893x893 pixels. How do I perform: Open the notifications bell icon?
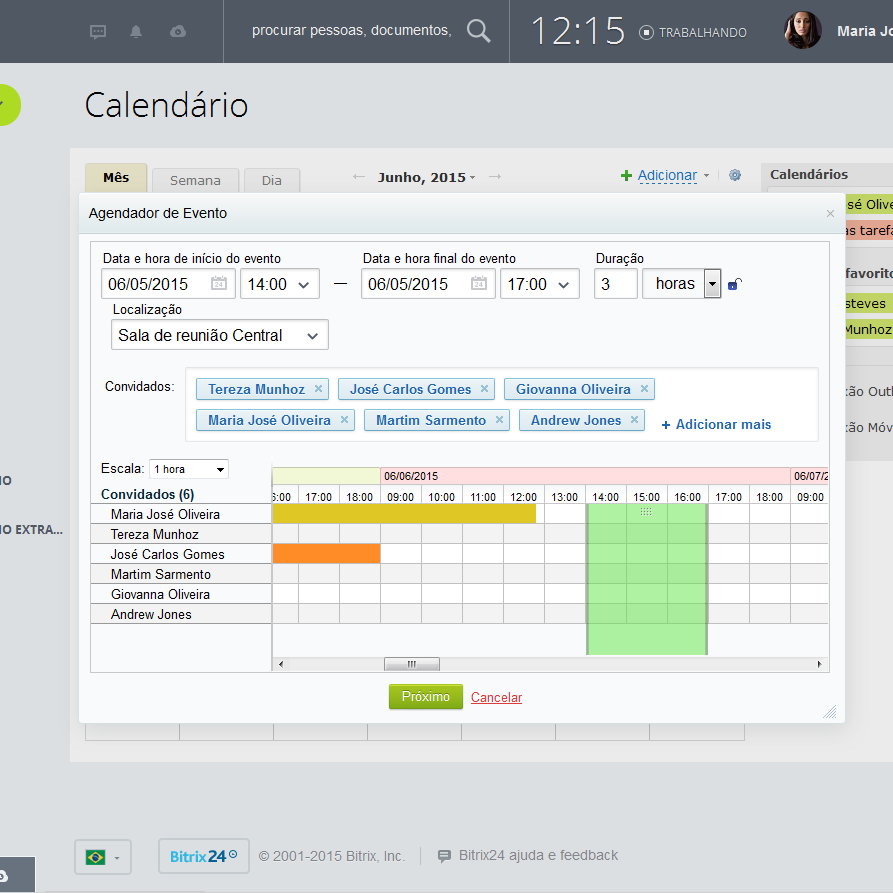coord(137,32)
